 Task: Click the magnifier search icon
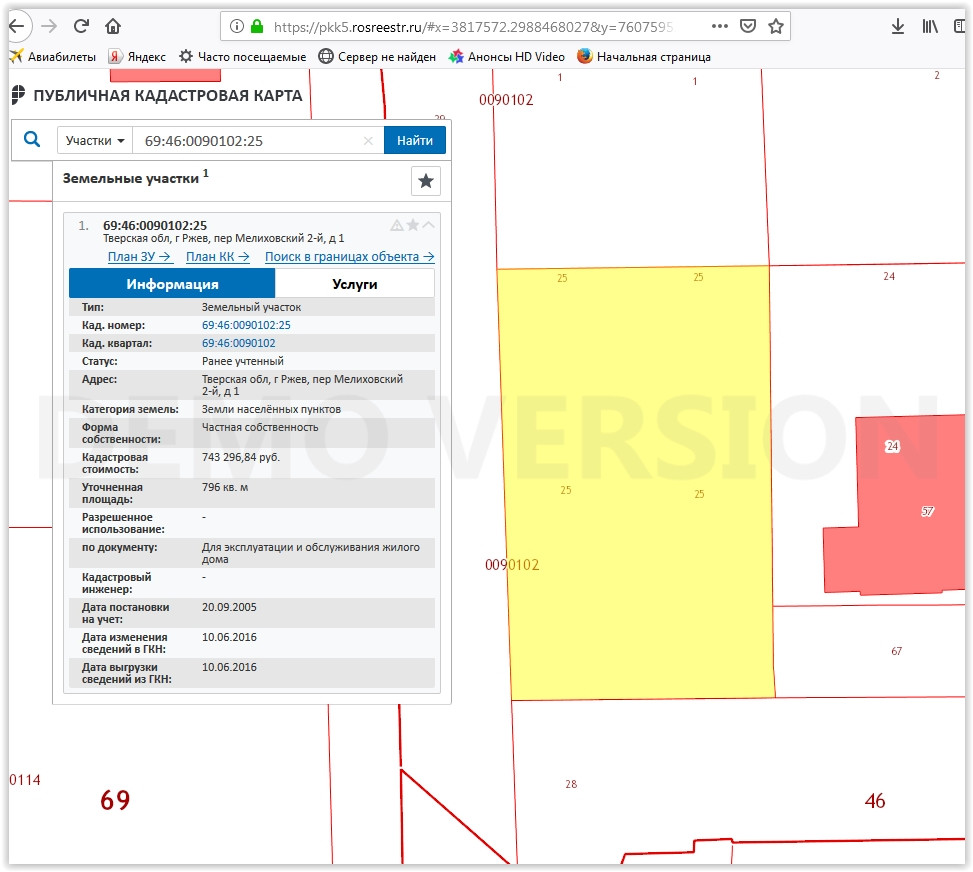pos(32,140)
